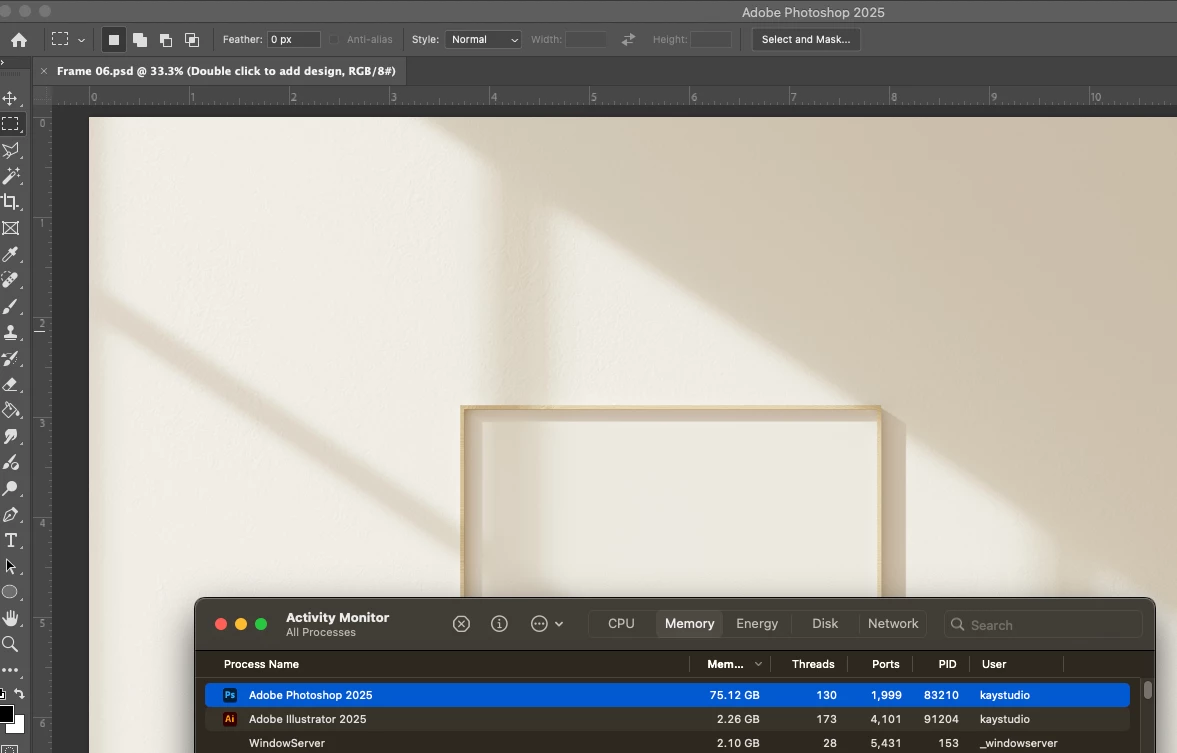Viewport: 1177px width, 753px height.
Task: Click Activity Monitor info icon
Action: click(x=499, y=624)
